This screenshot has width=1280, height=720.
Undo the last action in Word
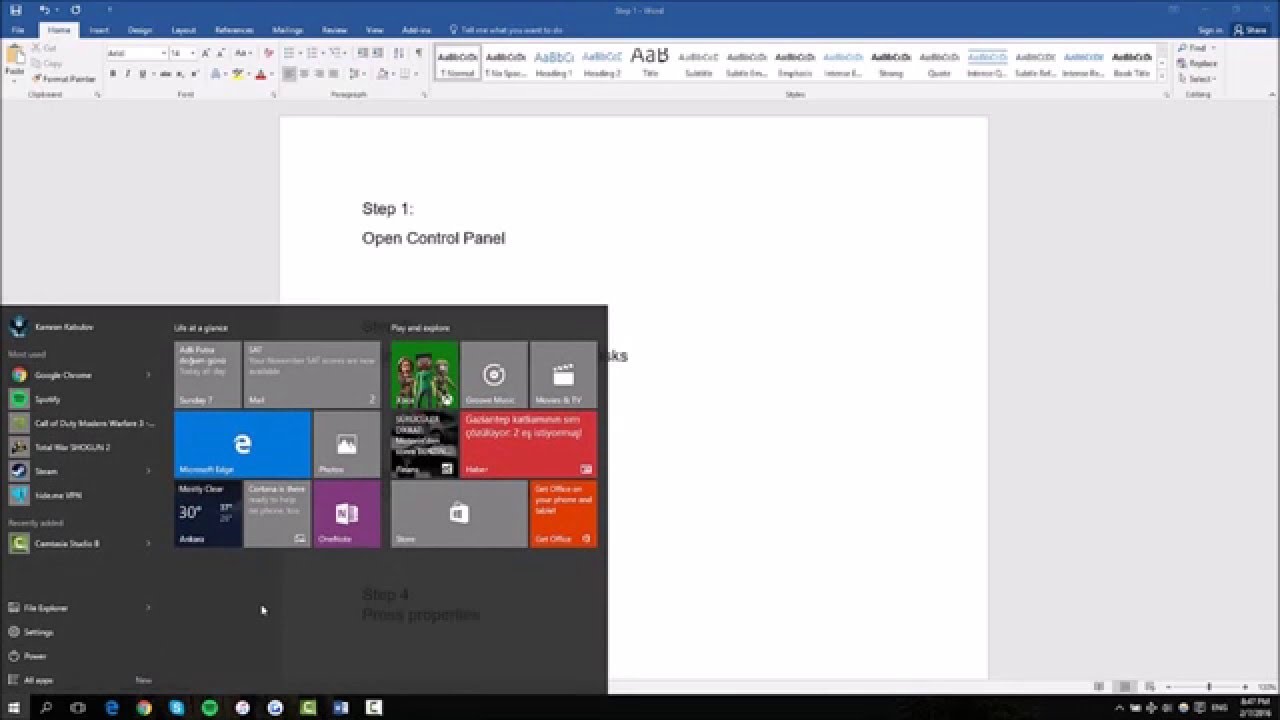[44, 9]
